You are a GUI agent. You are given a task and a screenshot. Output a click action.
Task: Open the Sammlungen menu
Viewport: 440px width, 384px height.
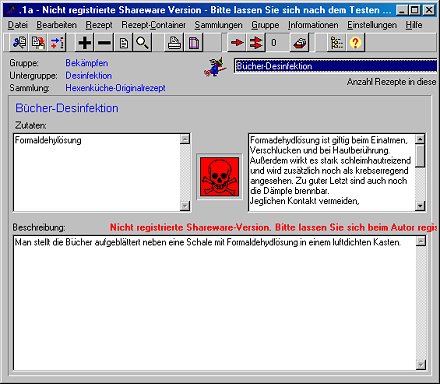(218, 25)
